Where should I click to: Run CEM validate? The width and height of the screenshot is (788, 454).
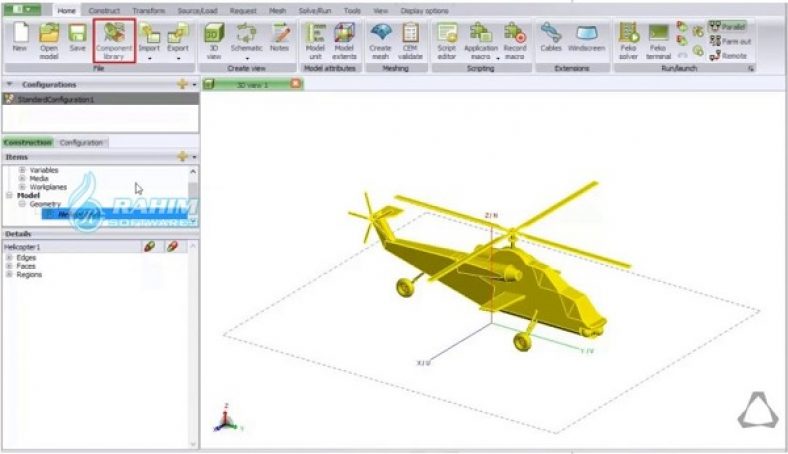point(411,41)
